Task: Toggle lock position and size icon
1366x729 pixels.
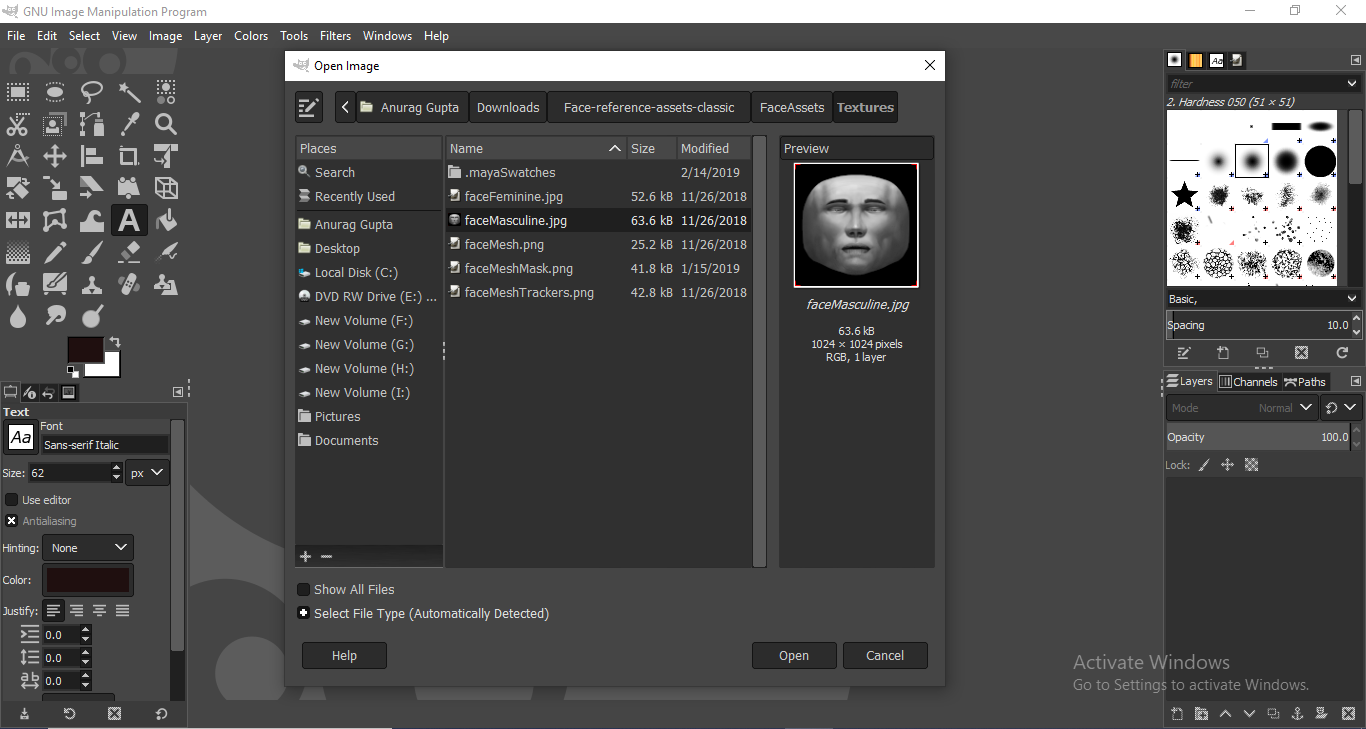Action: (1227, 465)
